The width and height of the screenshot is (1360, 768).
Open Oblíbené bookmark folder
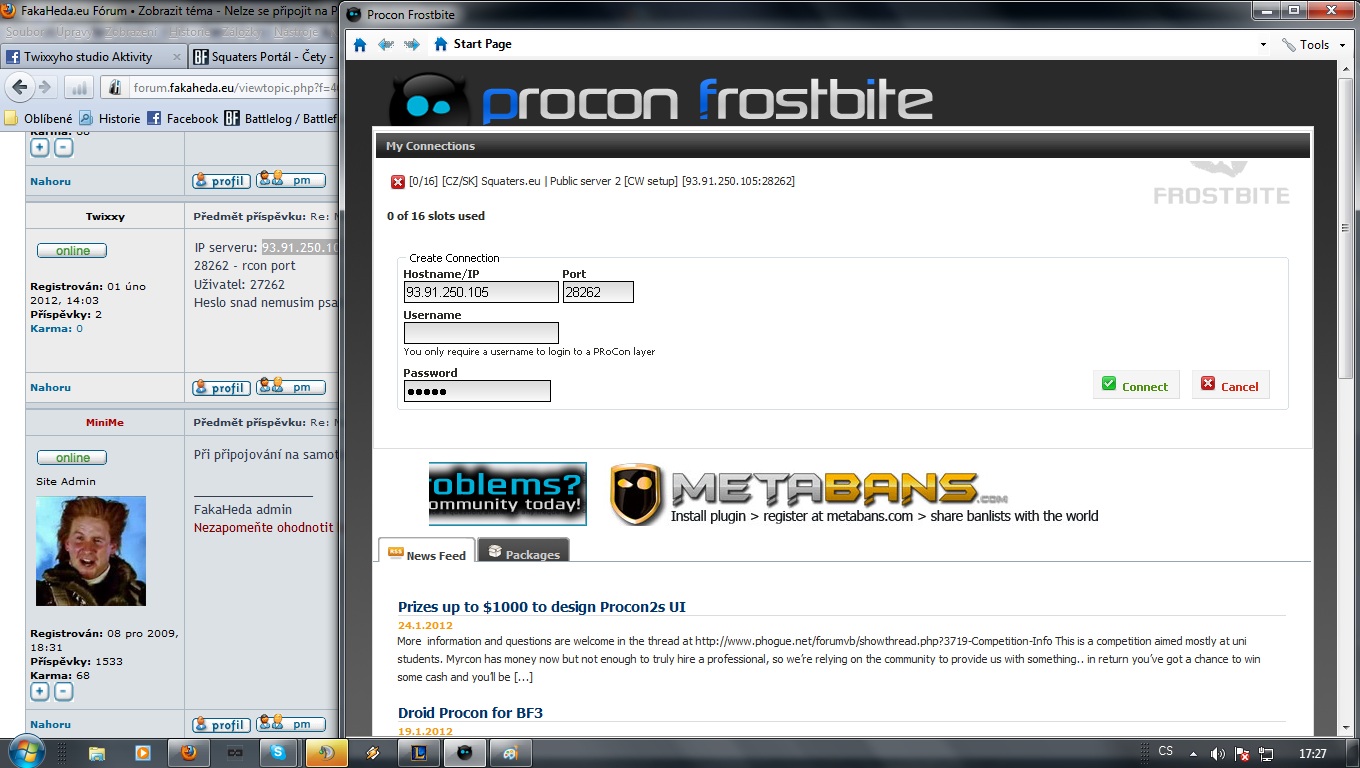pyautogui.click(x=38, y=118)
